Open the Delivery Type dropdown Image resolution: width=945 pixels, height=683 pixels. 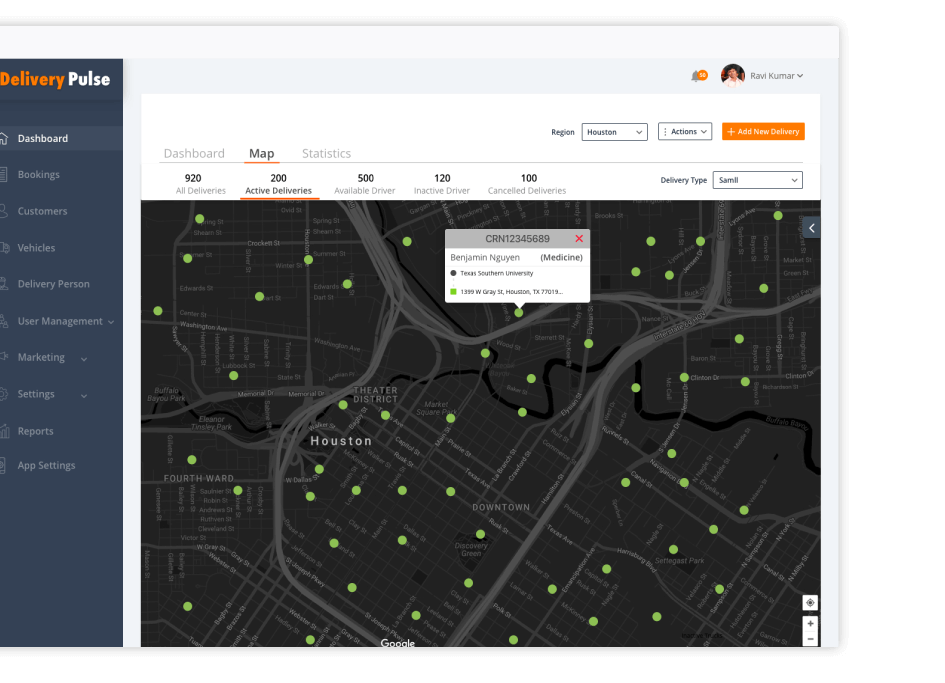758,180
